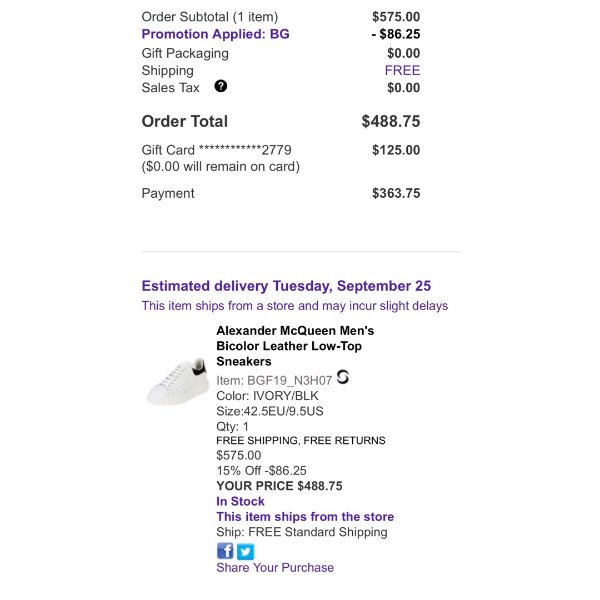Click the Share Your Purchase link
The image size is (600, 600).
(275, 567)
